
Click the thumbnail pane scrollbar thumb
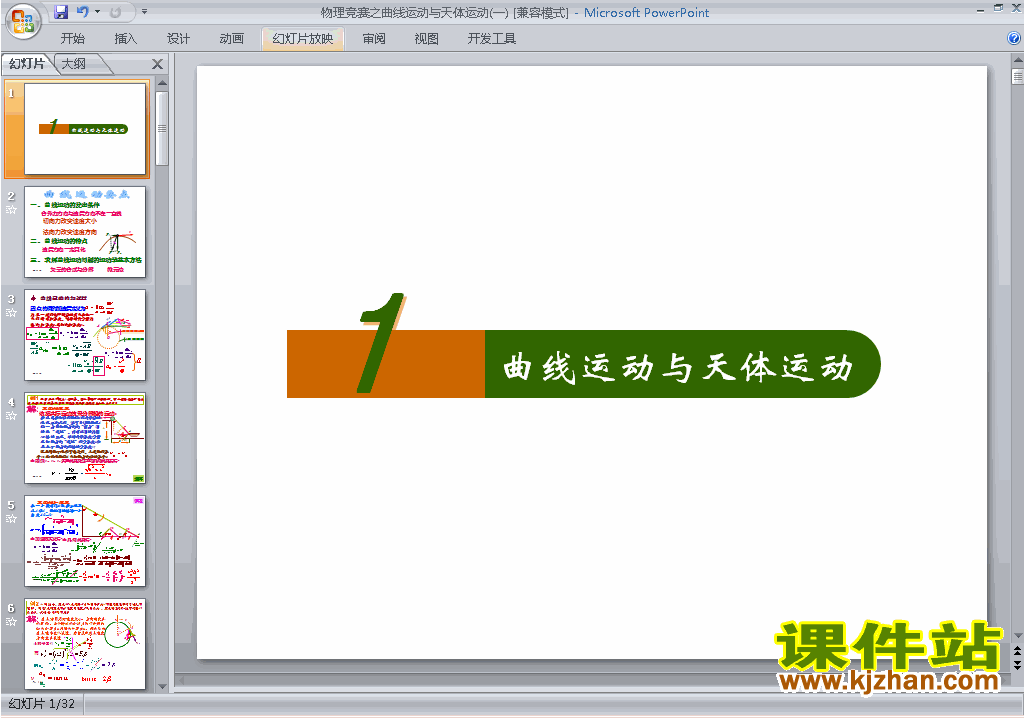pos(162,128)
